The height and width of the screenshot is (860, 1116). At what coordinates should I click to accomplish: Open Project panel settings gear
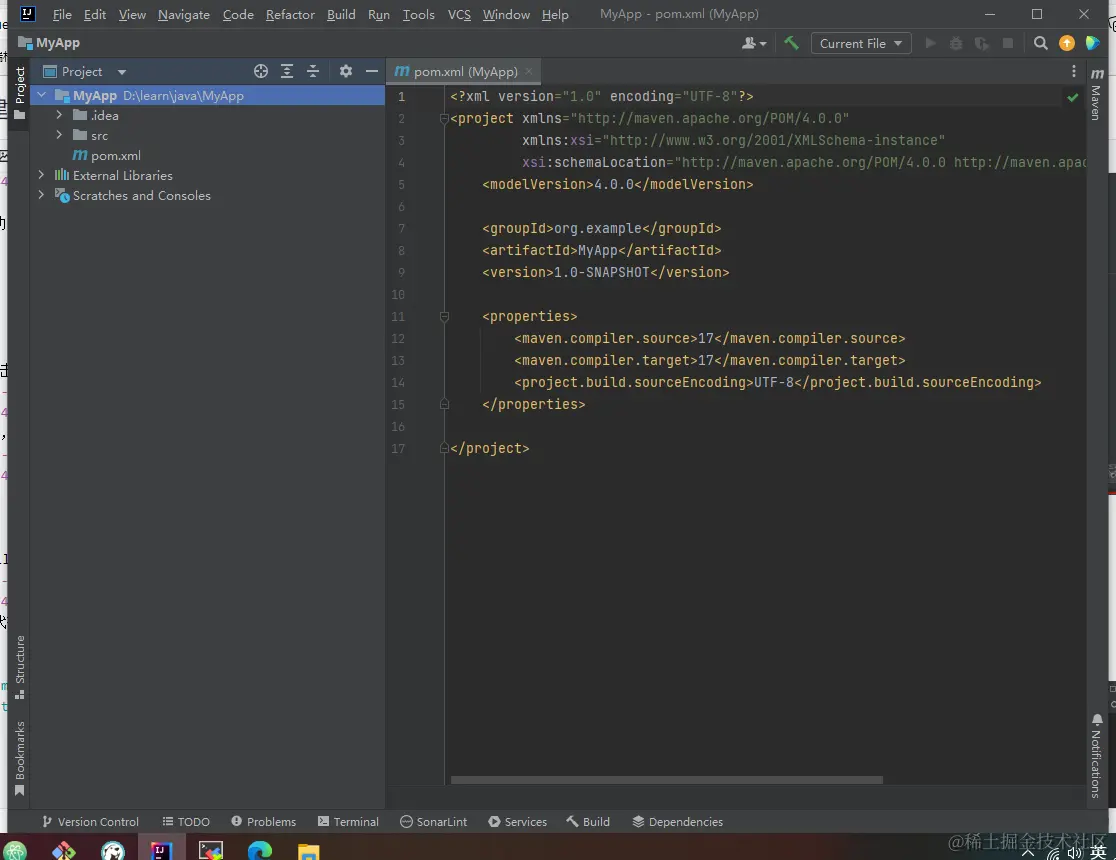click(346, 71)
